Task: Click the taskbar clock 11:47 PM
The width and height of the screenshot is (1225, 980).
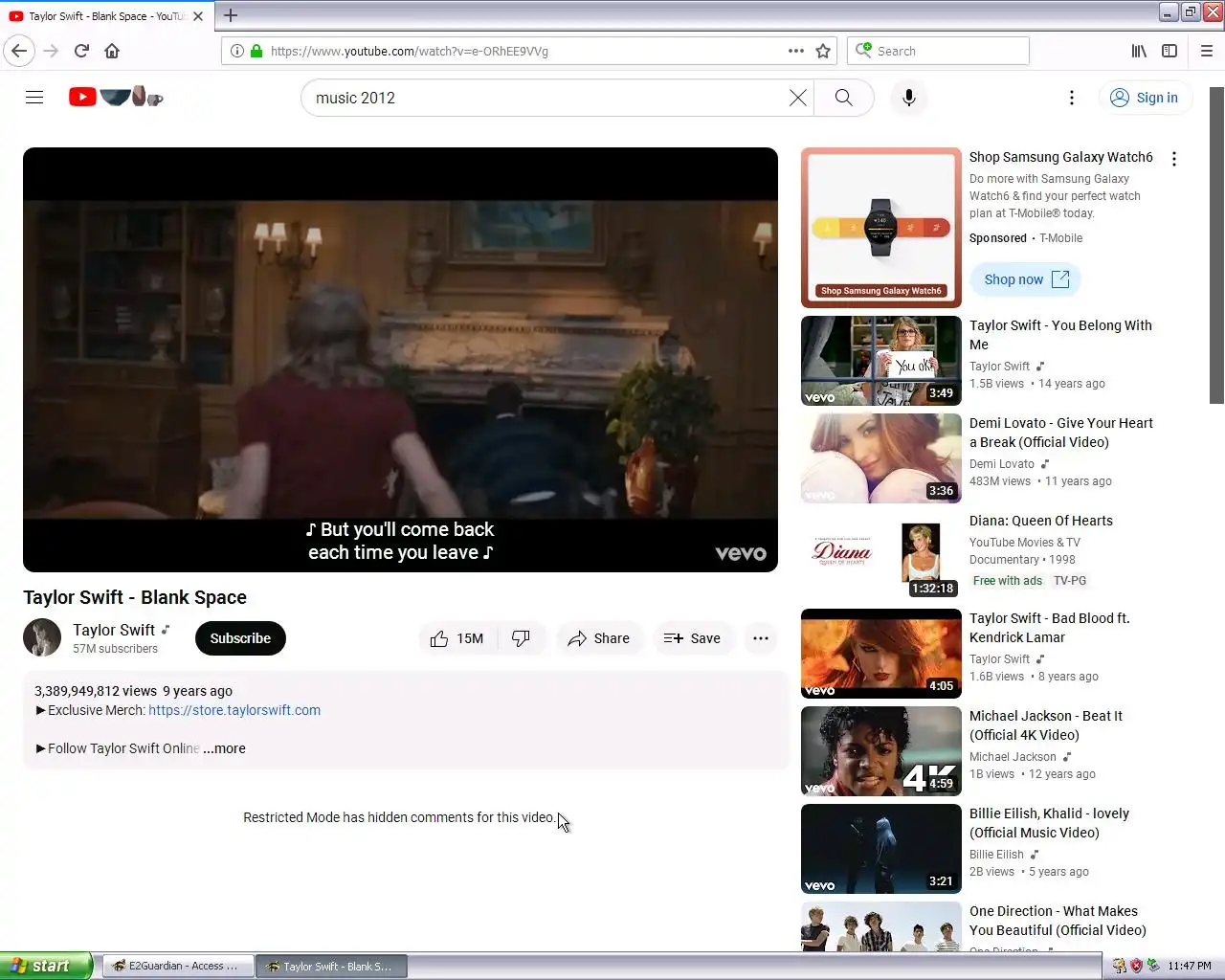Action: (x=1190, y=966)
